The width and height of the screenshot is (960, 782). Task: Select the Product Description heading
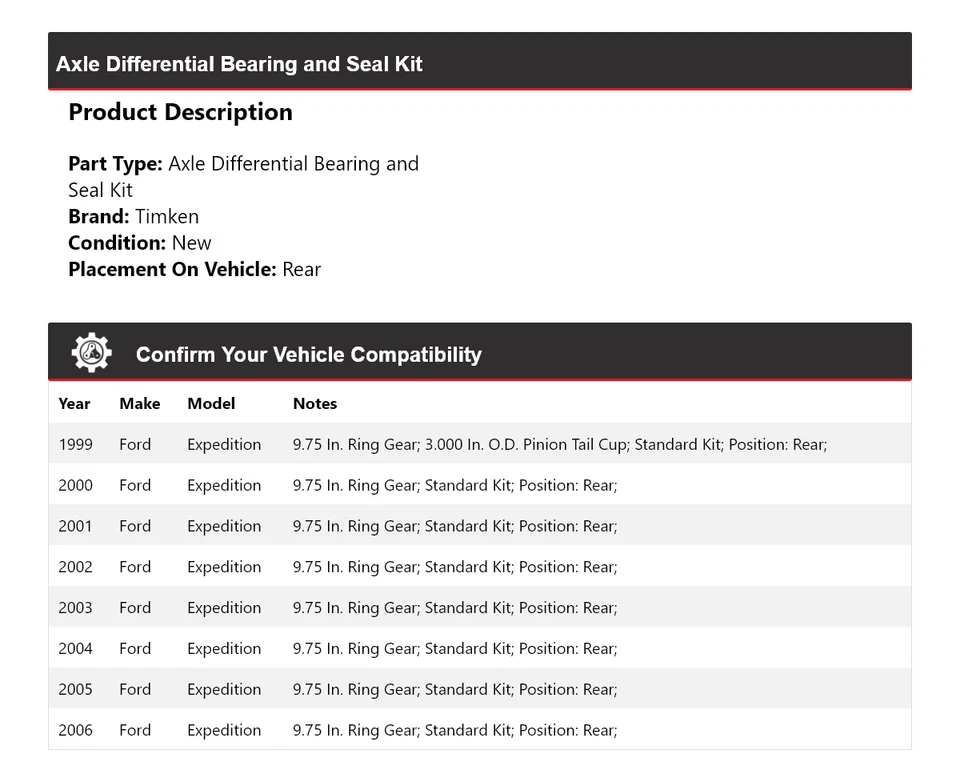[180, 112]
